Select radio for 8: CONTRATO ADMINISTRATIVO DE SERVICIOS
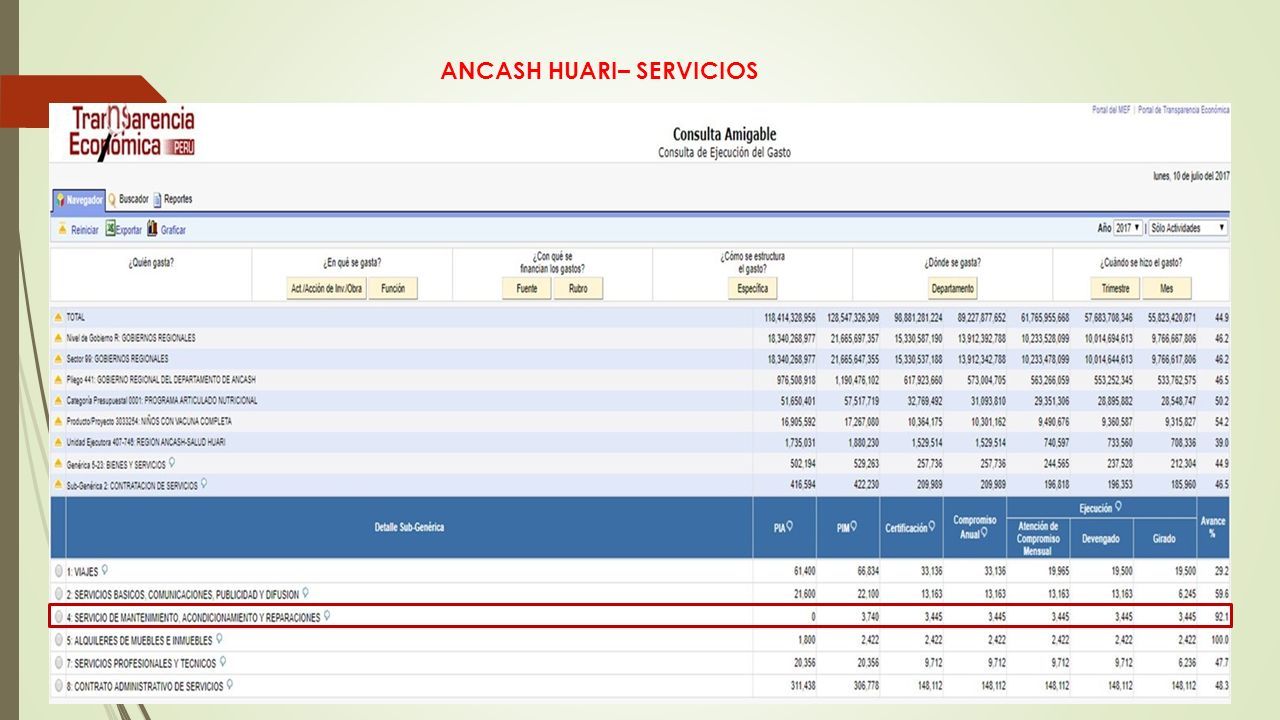 [x=59, y=686]
